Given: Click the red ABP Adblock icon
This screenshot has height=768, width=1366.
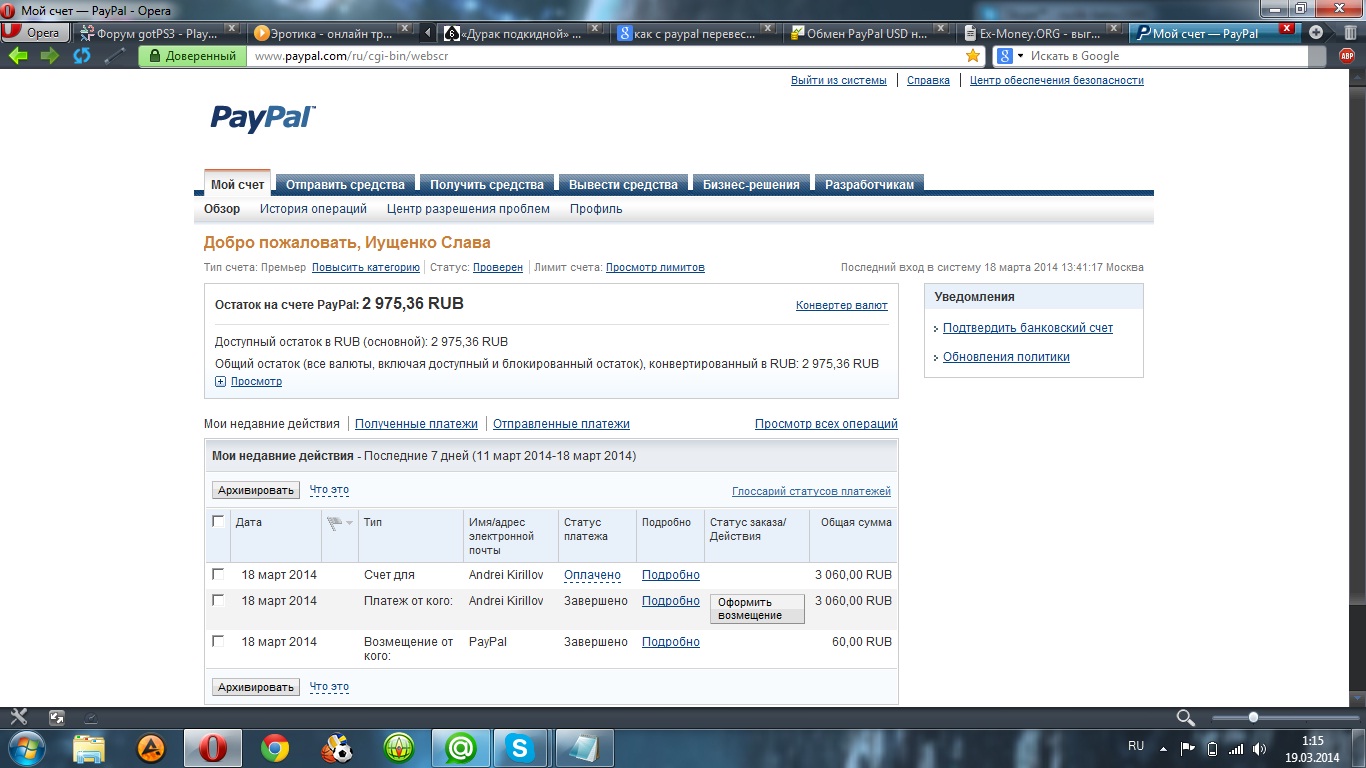Looking at the screenshot, I should [1346, 56].
